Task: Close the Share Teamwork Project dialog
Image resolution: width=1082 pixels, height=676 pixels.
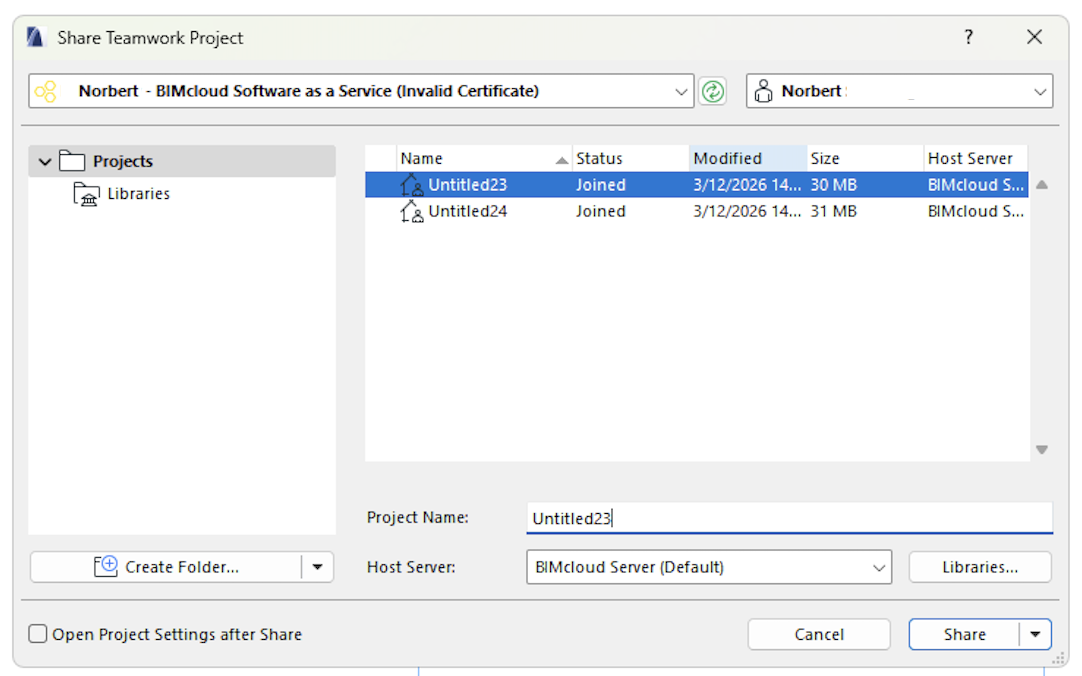Action: (x=1034, y=37)
